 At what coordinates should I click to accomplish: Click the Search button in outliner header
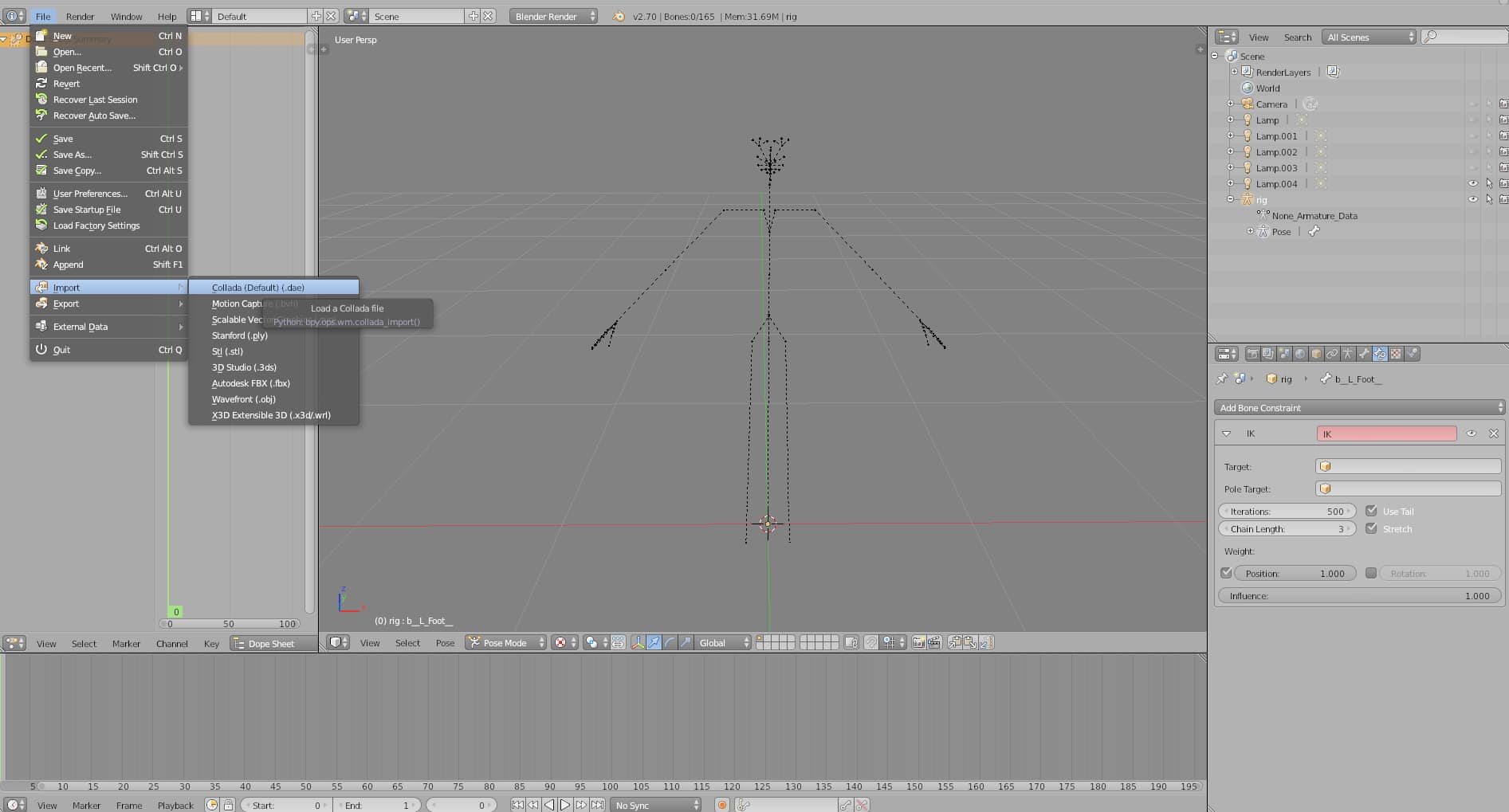1297,37
